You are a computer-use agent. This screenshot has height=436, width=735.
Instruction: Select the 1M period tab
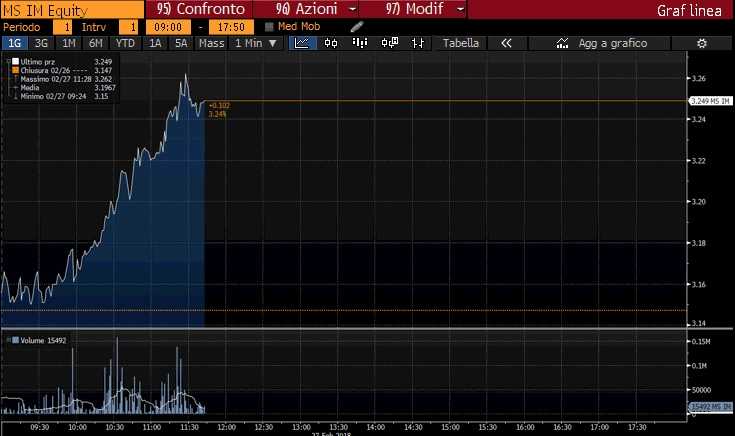[x=68, y=43]
